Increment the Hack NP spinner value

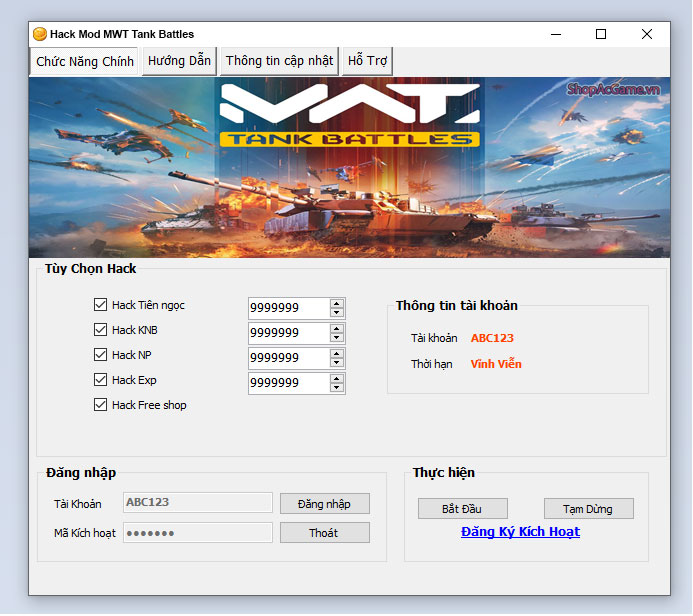pyautogui.click(x=337, y=354)
